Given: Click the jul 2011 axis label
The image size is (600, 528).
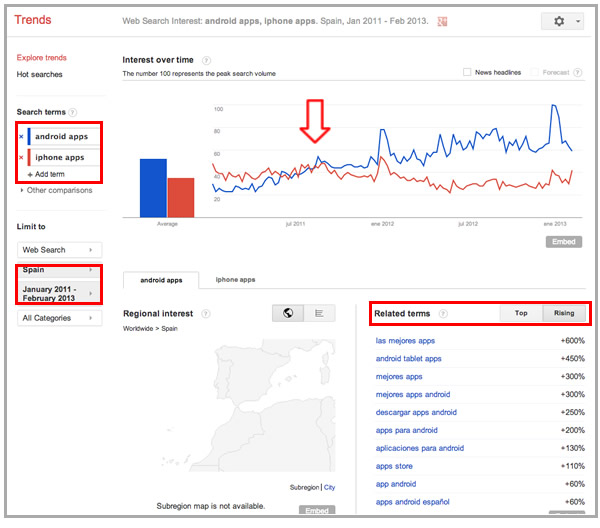Looking at the screenshot, I should 295,224.
